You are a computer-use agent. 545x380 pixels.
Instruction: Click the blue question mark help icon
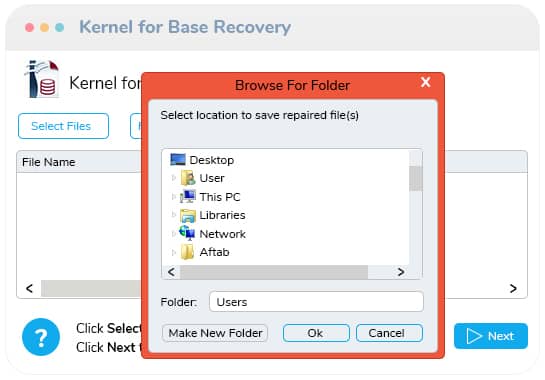coord(41,337)
